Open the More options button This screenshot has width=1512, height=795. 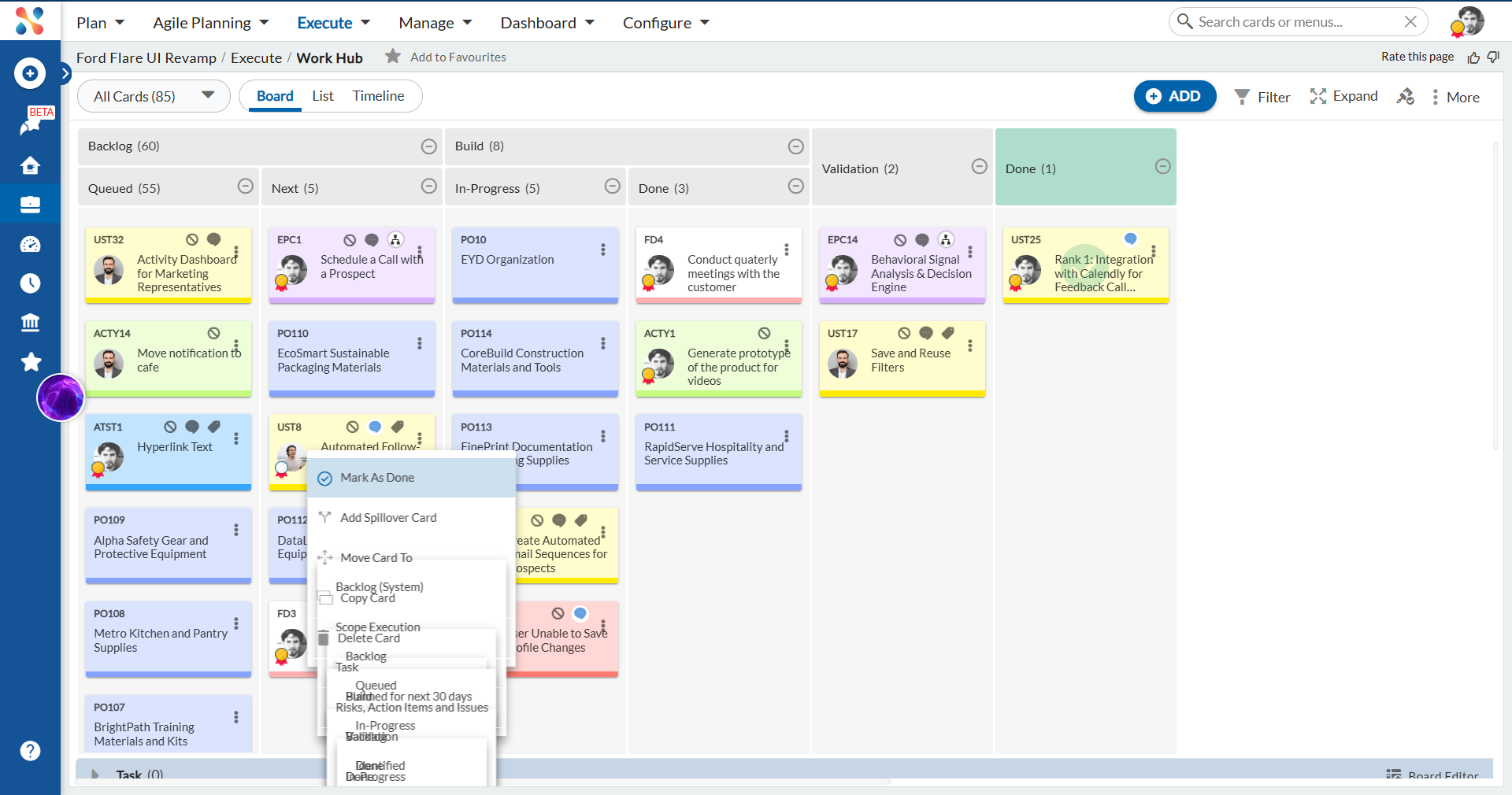(1455, 97)
